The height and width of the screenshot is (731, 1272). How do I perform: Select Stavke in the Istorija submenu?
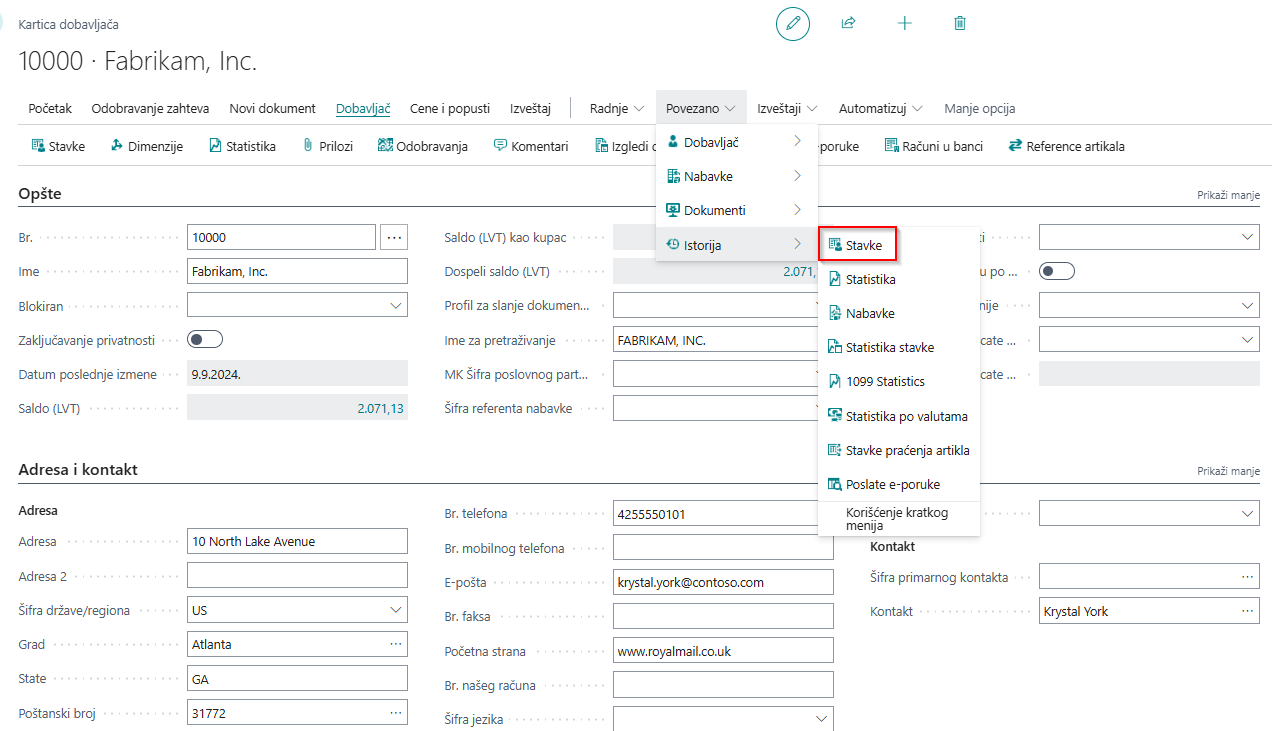(x=863, y=245)
